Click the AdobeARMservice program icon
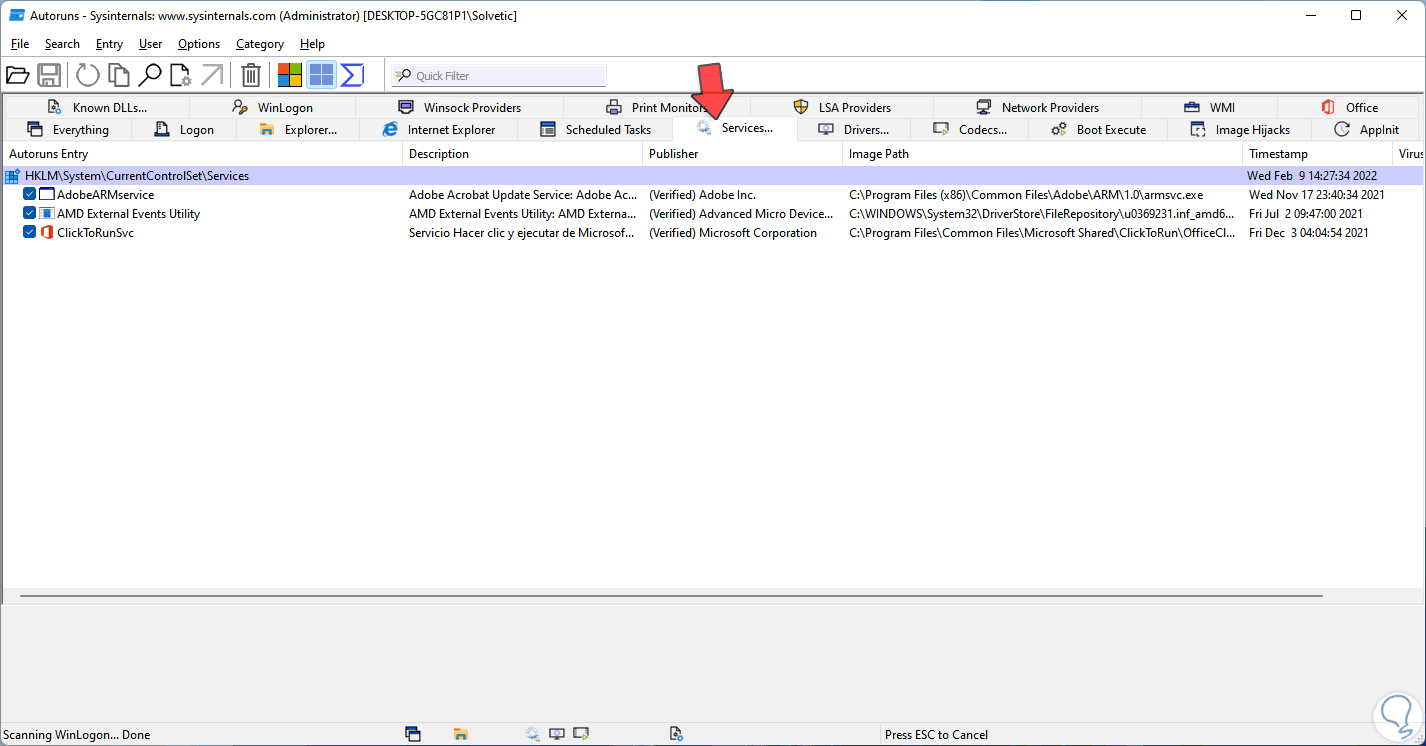 [47, 195]
